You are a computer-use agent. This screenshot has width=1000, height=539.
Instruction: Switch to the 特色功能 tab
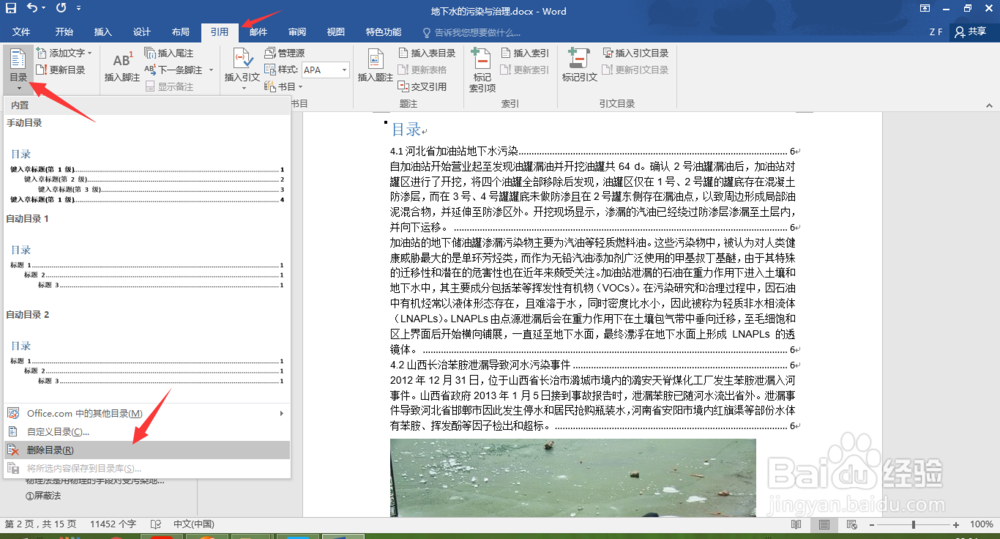pos(383,31)
